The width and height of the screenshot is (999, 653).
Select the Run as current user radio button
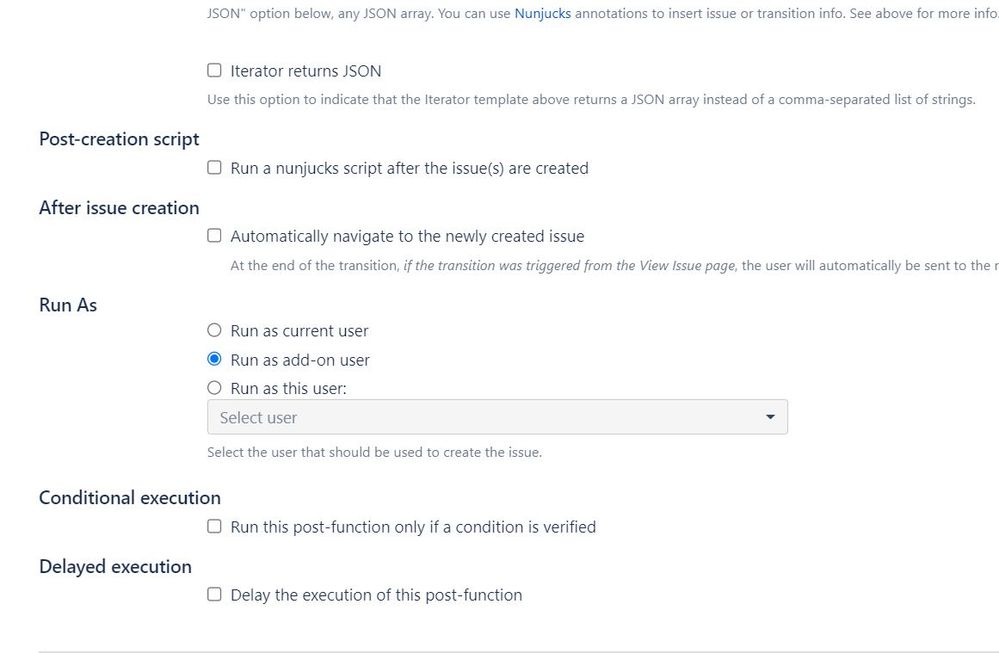214,330
